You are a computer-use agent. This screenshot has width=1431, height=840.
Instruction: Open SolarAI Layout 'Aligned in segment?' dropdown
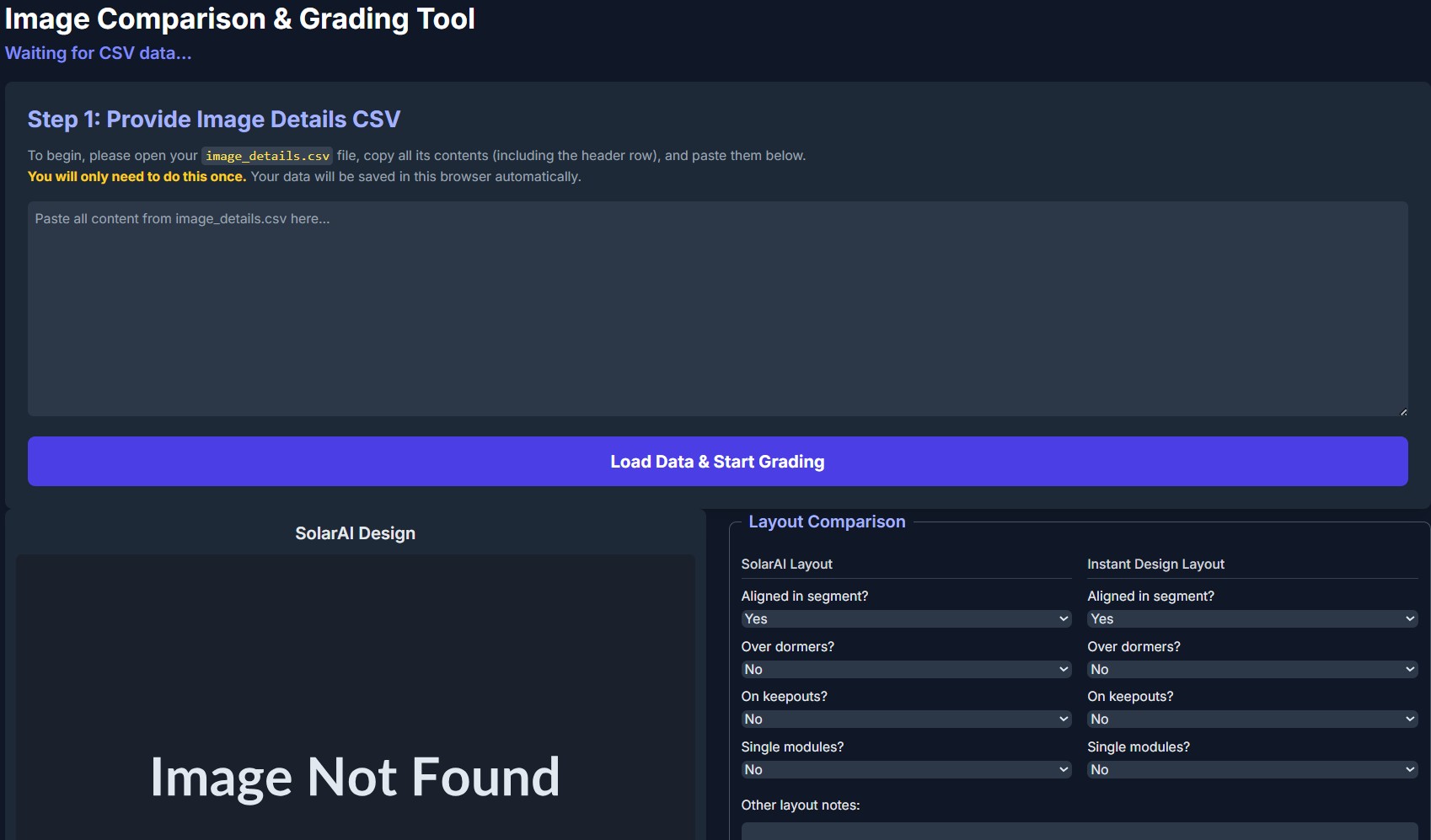click(905, 619)
